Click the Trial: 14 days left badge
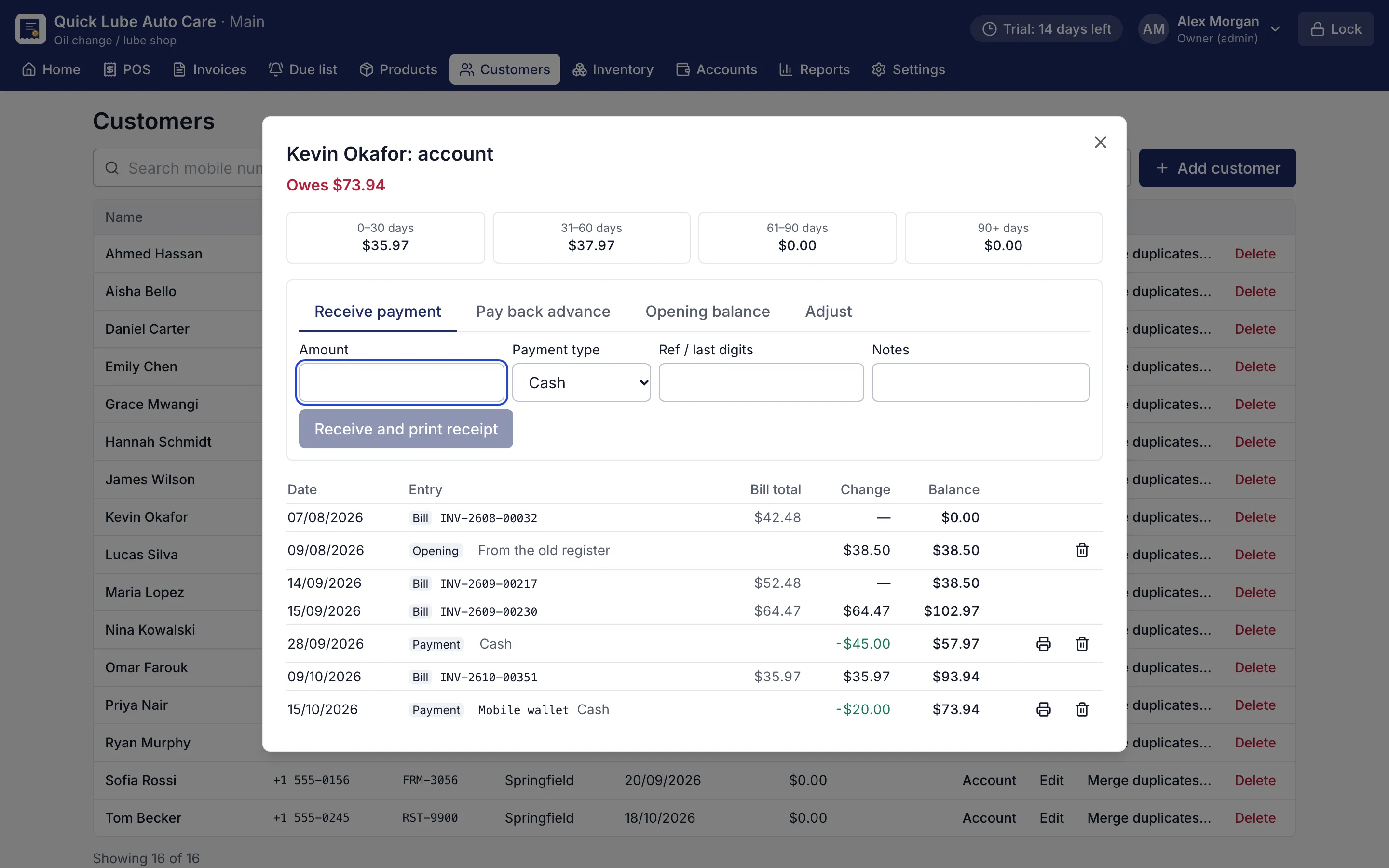1389x868 pixels. [x=1046, y=29]
